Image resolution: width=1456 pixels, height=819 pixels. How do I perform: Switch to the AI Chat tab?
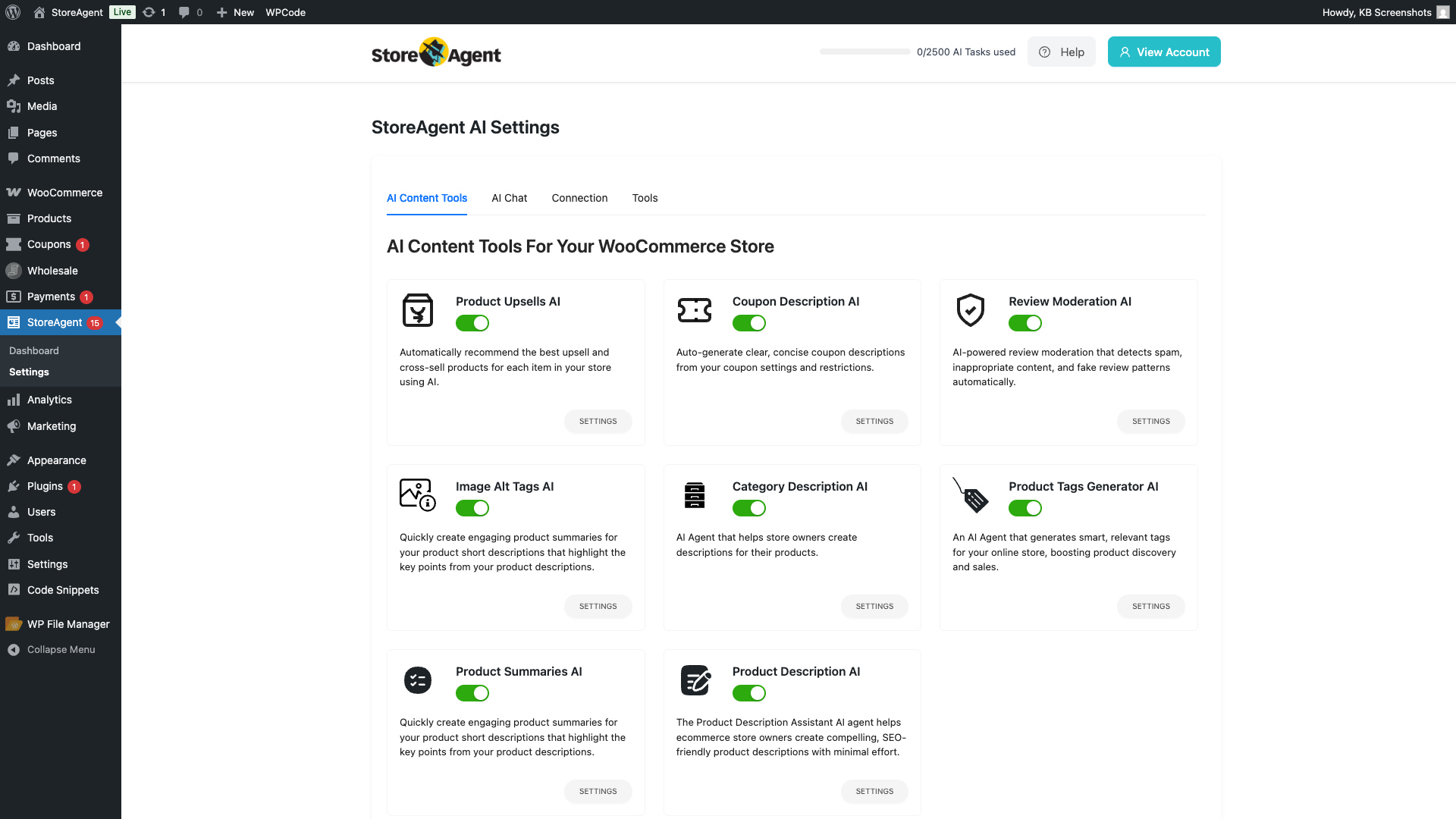point(509,198)
